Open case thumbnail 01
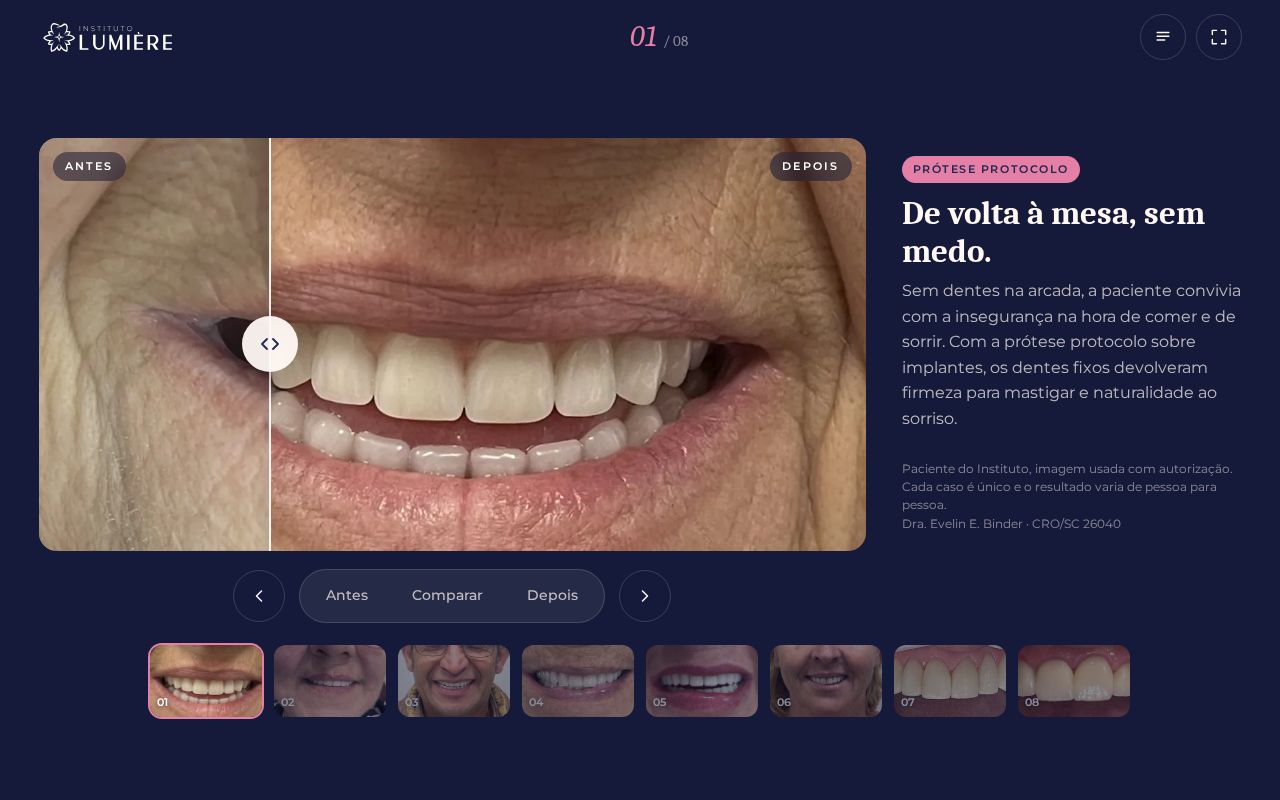Viewport: 1280px width, 800px height. pyautogui.click(x=206, y=681)
